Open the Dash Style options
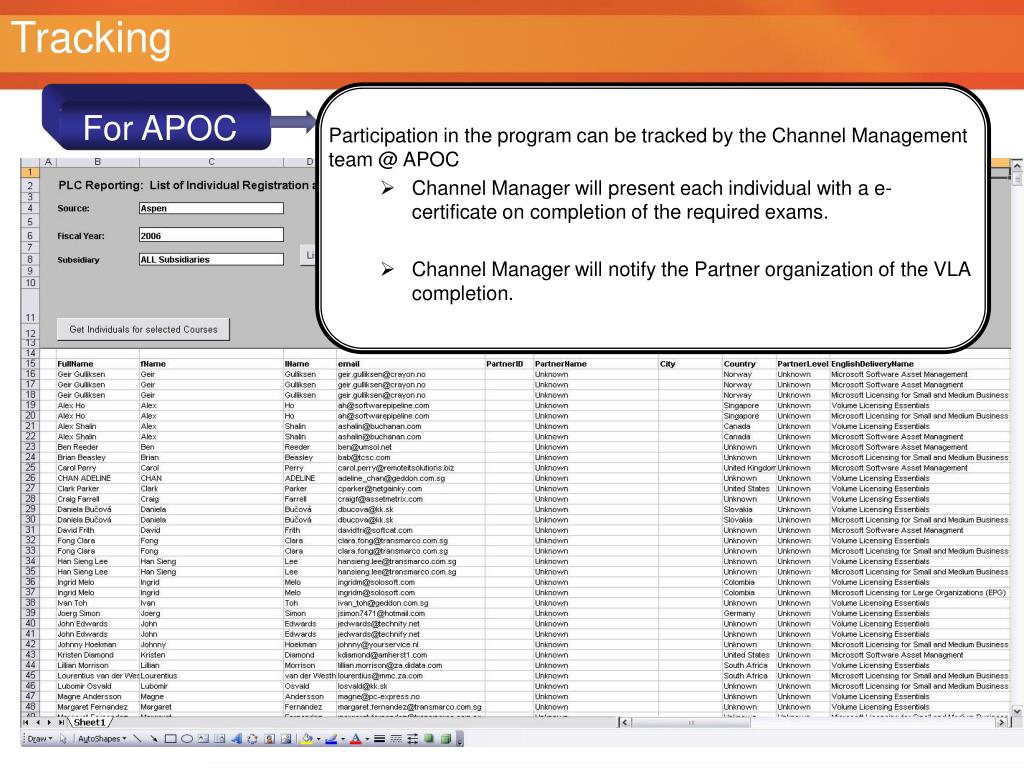 [396, 739]
